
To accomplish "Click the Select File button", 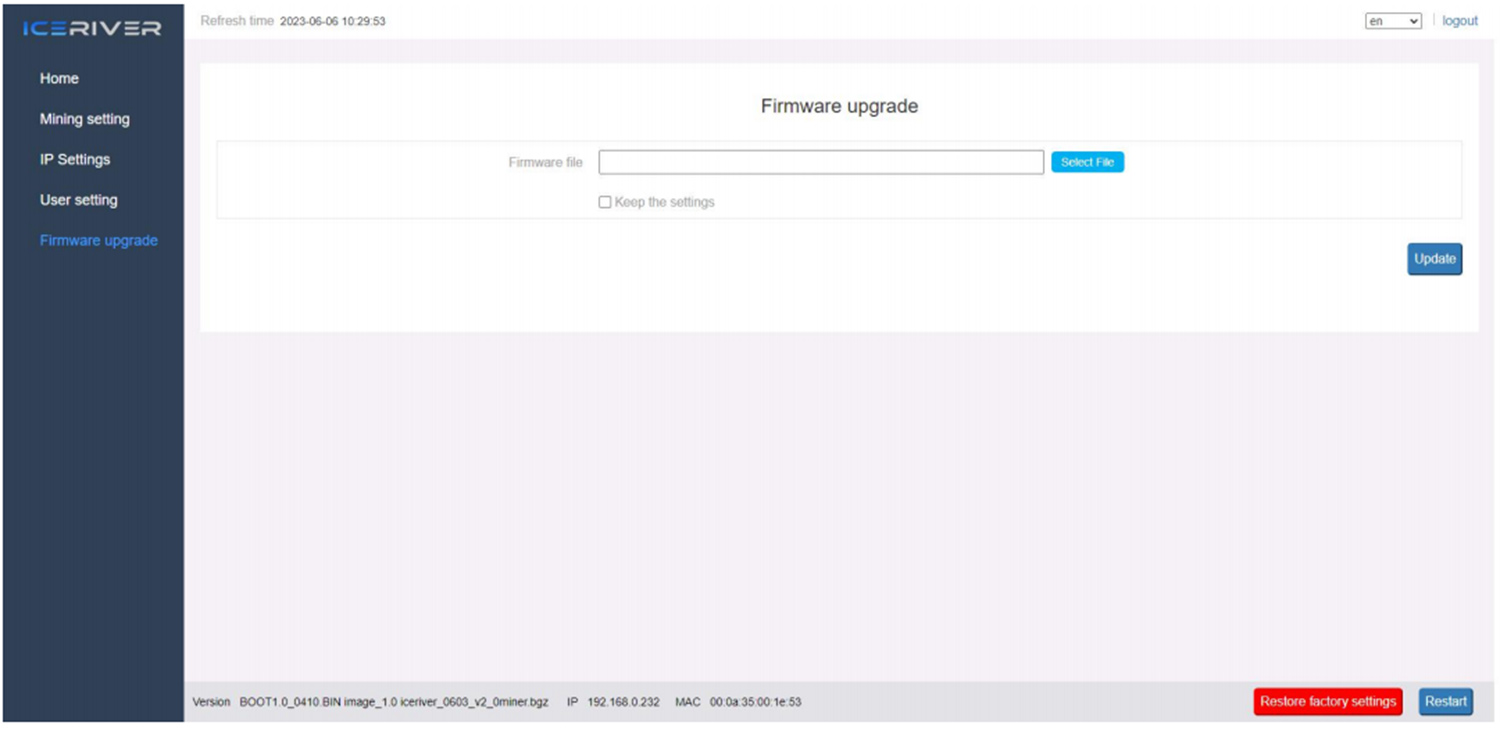I will (1087, 161).
